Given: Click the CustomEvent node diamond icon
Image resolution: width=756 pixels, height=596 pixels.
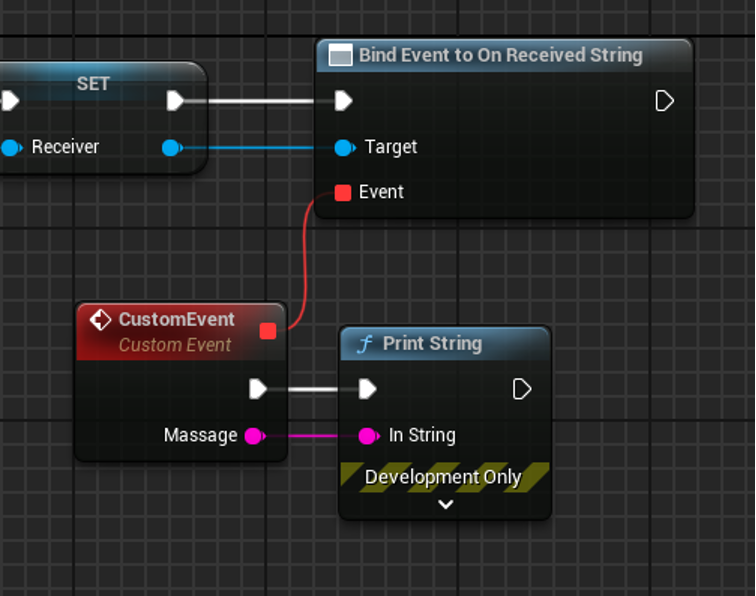Looking at the screenshot, I should (x=100, y=320).
